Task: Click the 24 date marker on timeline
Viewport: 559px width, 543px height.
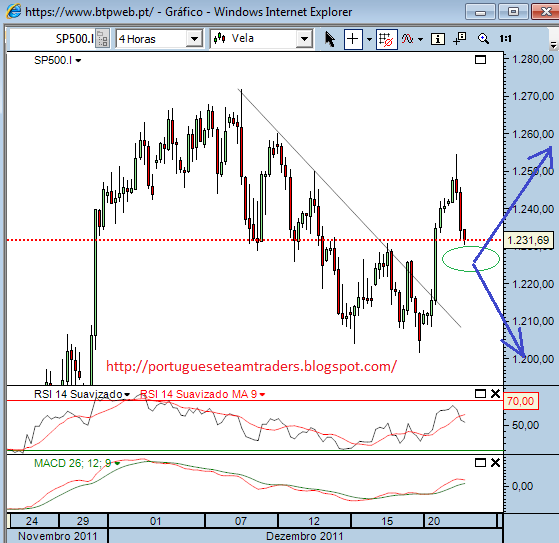Action: 32,521
